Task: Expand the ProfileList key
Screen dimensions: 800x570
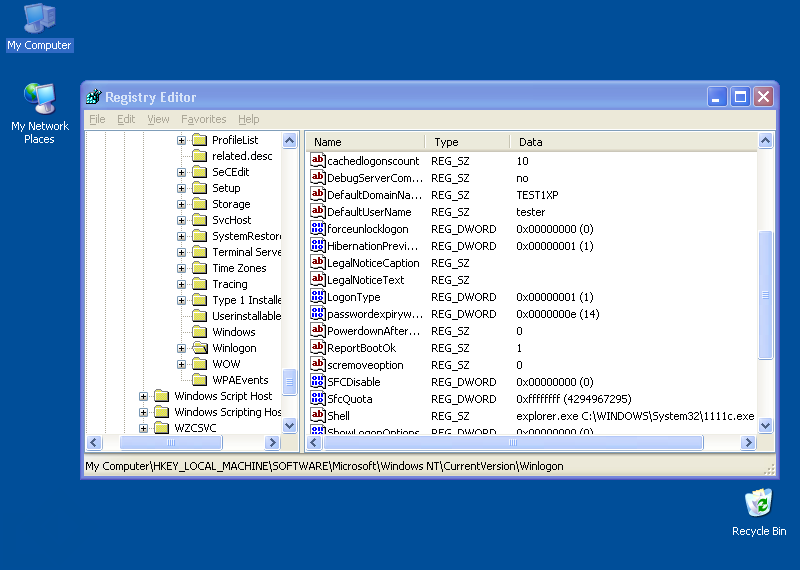Action: 181,140
